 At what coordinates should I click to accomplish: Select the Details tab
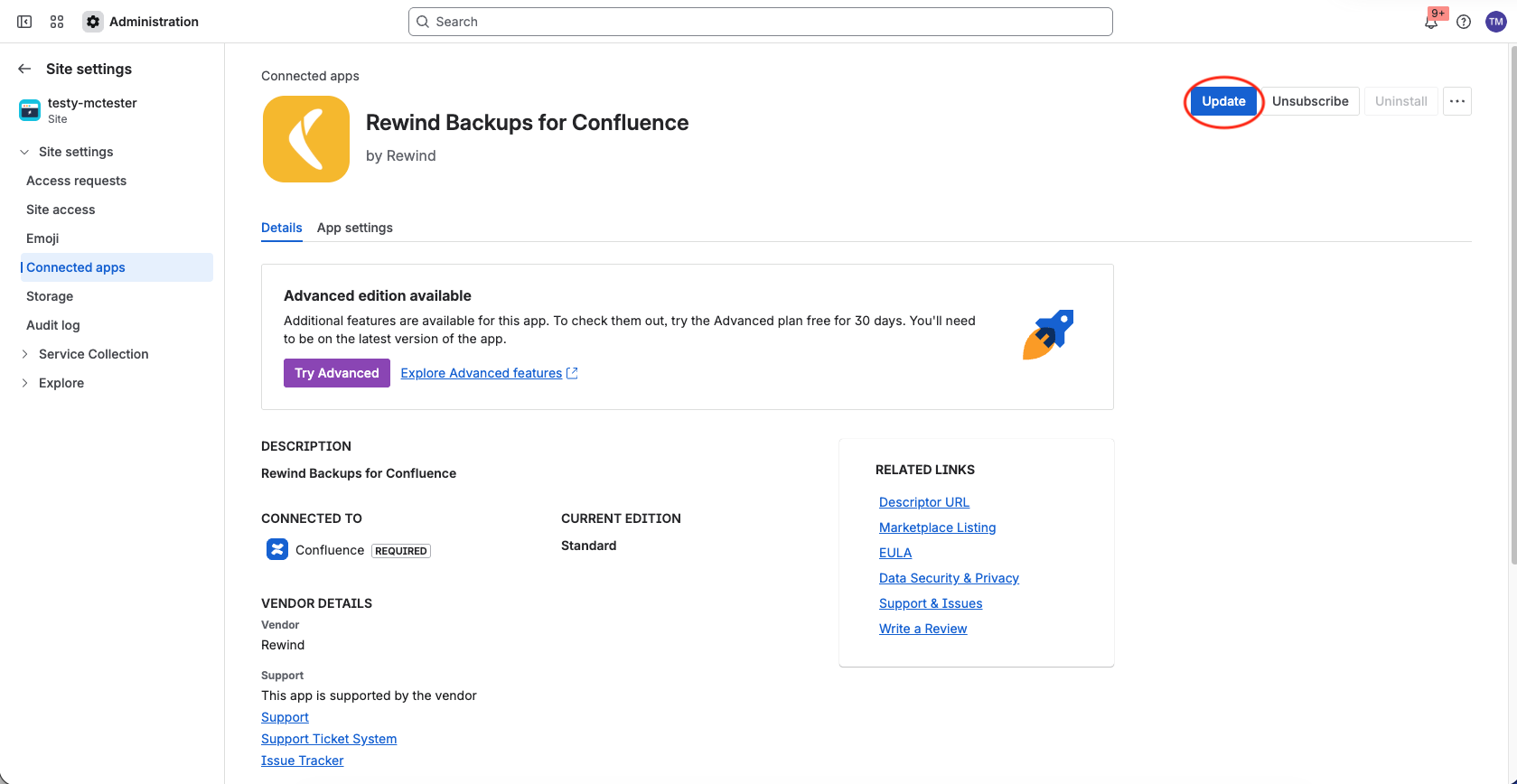click(282, 228)
